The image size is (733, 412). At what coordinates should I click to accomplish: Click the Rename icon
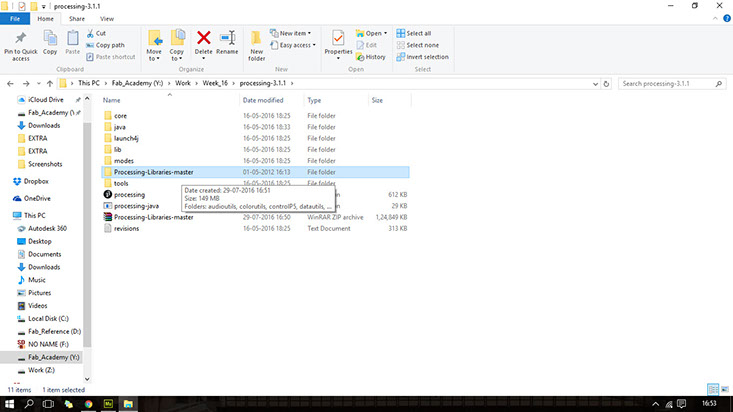(227, 37)
